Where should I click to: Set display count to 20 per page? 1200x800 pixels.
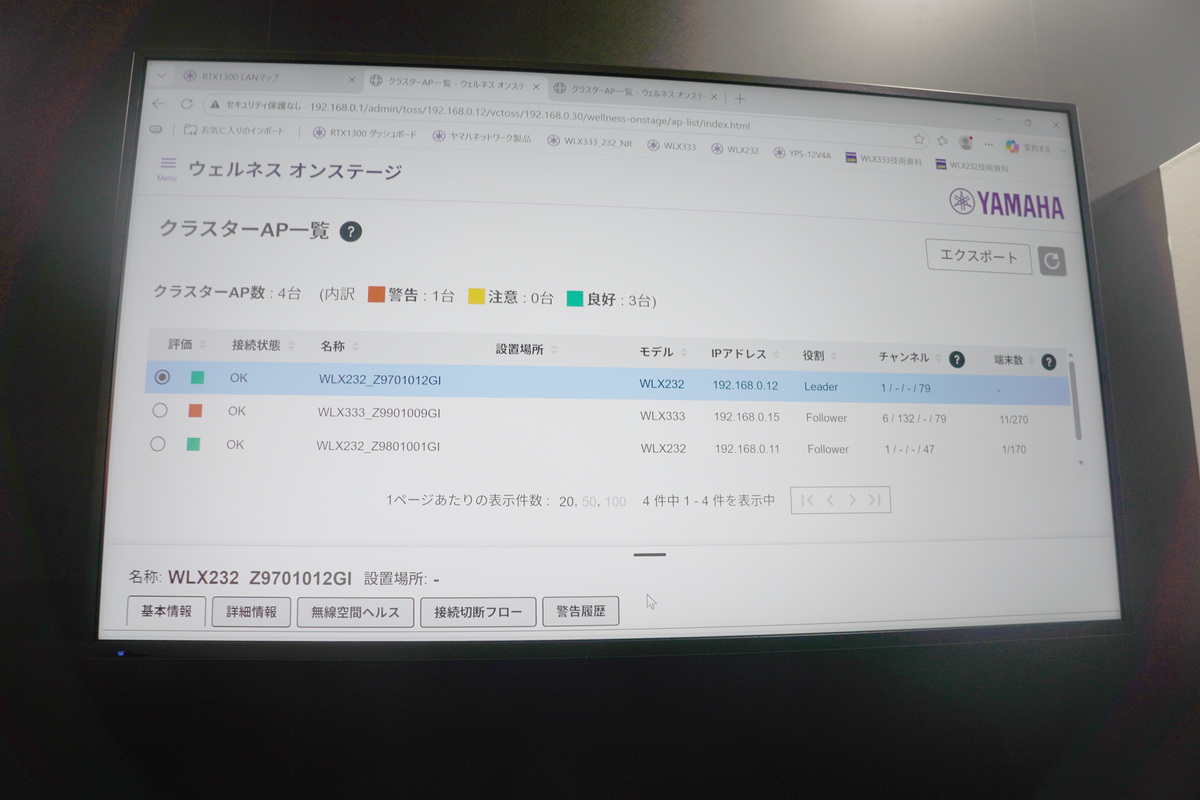(567, 501)
